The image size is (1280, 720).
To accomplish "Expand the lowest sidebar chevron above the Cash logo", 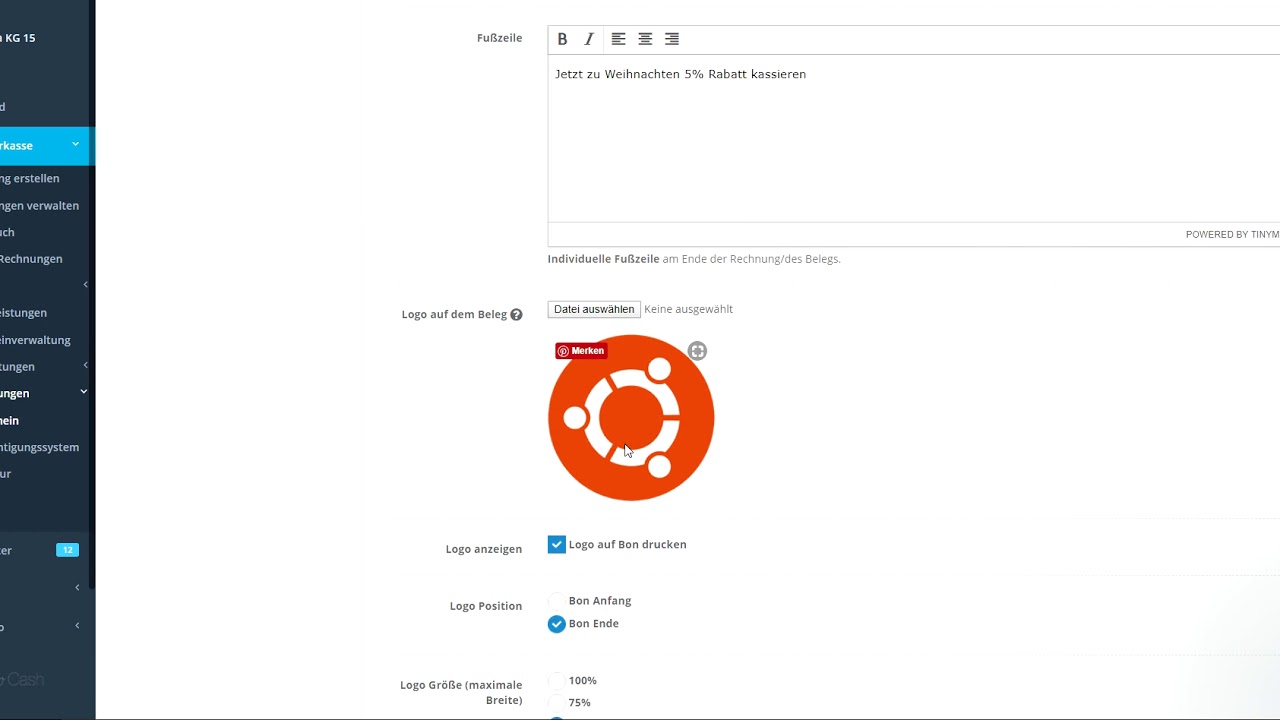I will pos(77,626).
